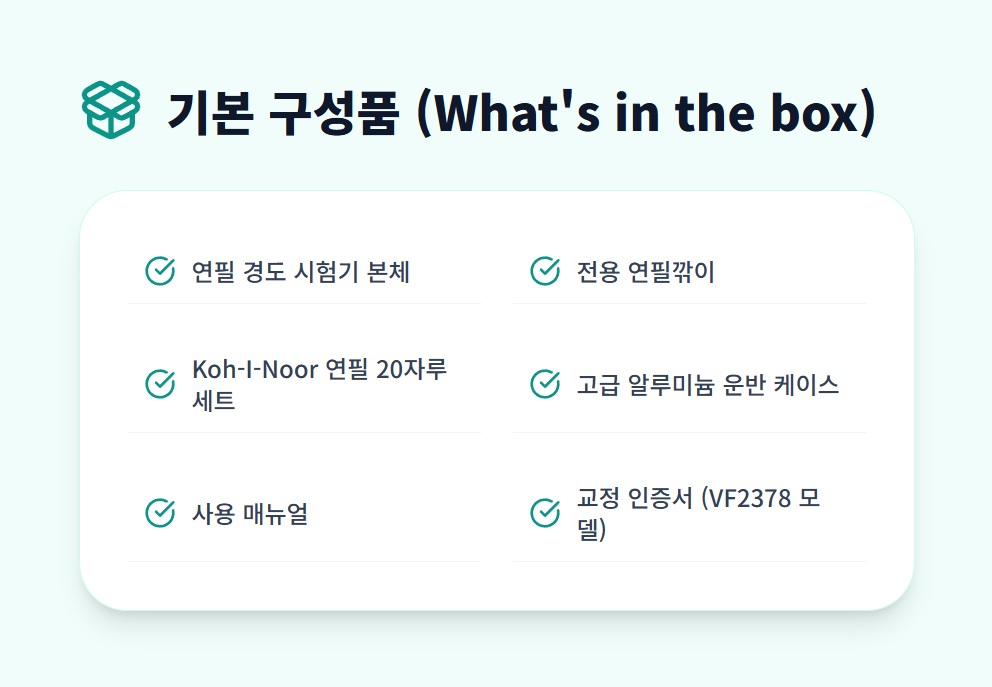Toggle the check mark next to 사용 매뉴얼
992x687 pixels.
pos(160,513)
